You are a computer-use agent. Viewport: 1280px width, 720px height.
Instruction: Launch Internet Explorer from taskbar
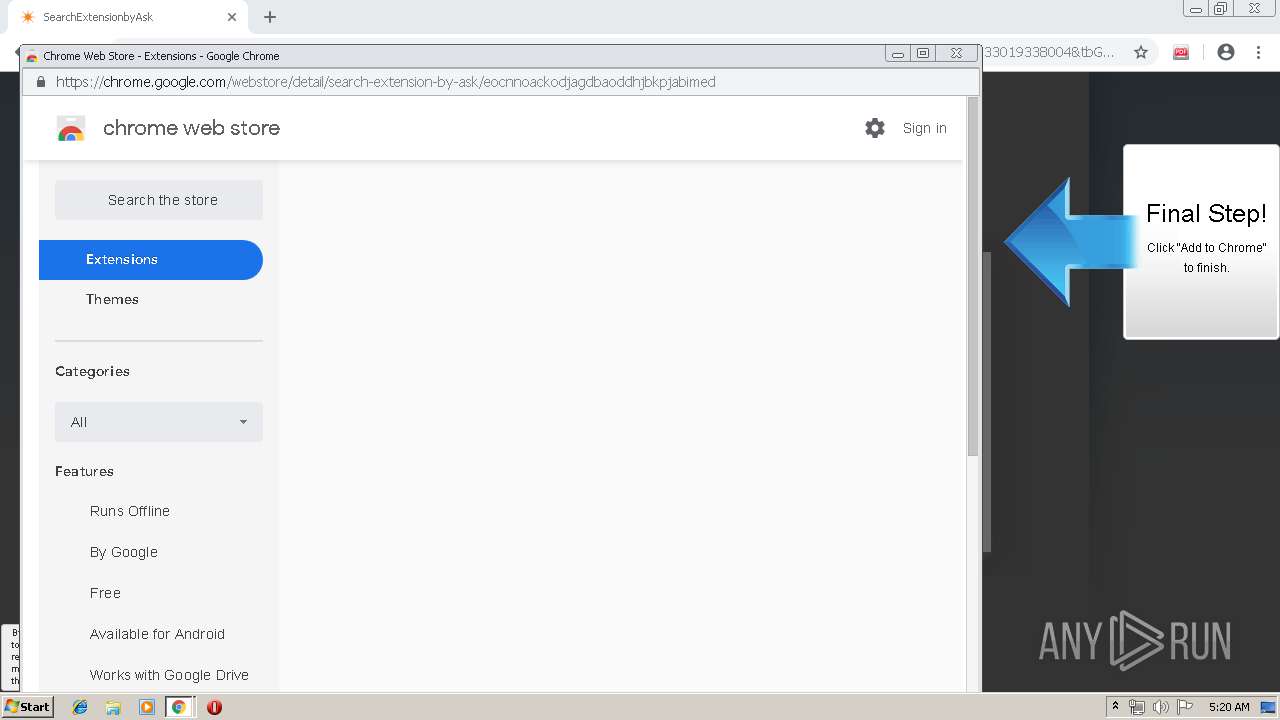(80, 707)
